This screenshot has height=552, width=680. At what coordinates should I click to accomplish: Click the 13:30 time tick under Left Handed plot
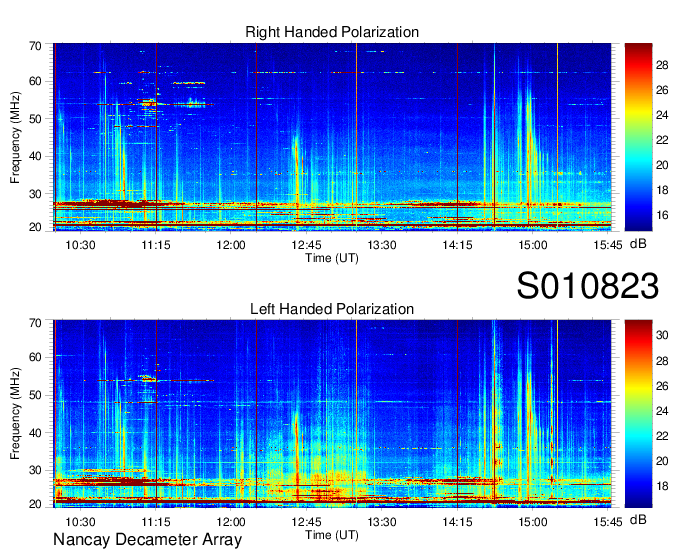point(382,522)
